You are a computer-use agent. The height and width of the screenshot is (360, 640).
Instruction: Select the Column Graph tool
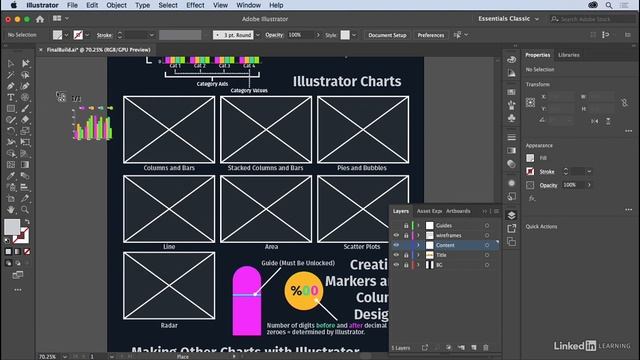[x=25, y=187]
